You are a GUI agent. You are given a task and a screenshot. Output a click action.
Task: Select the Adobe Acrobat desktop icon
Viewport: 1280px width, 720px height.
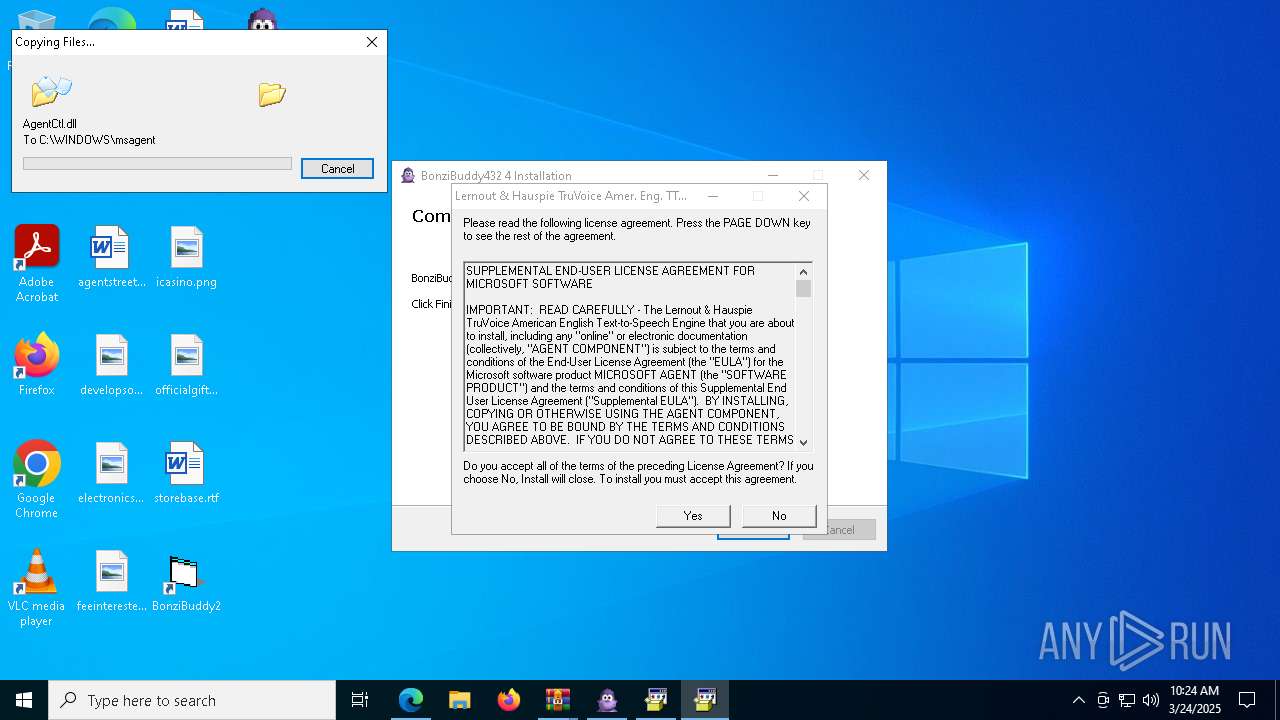37,264
